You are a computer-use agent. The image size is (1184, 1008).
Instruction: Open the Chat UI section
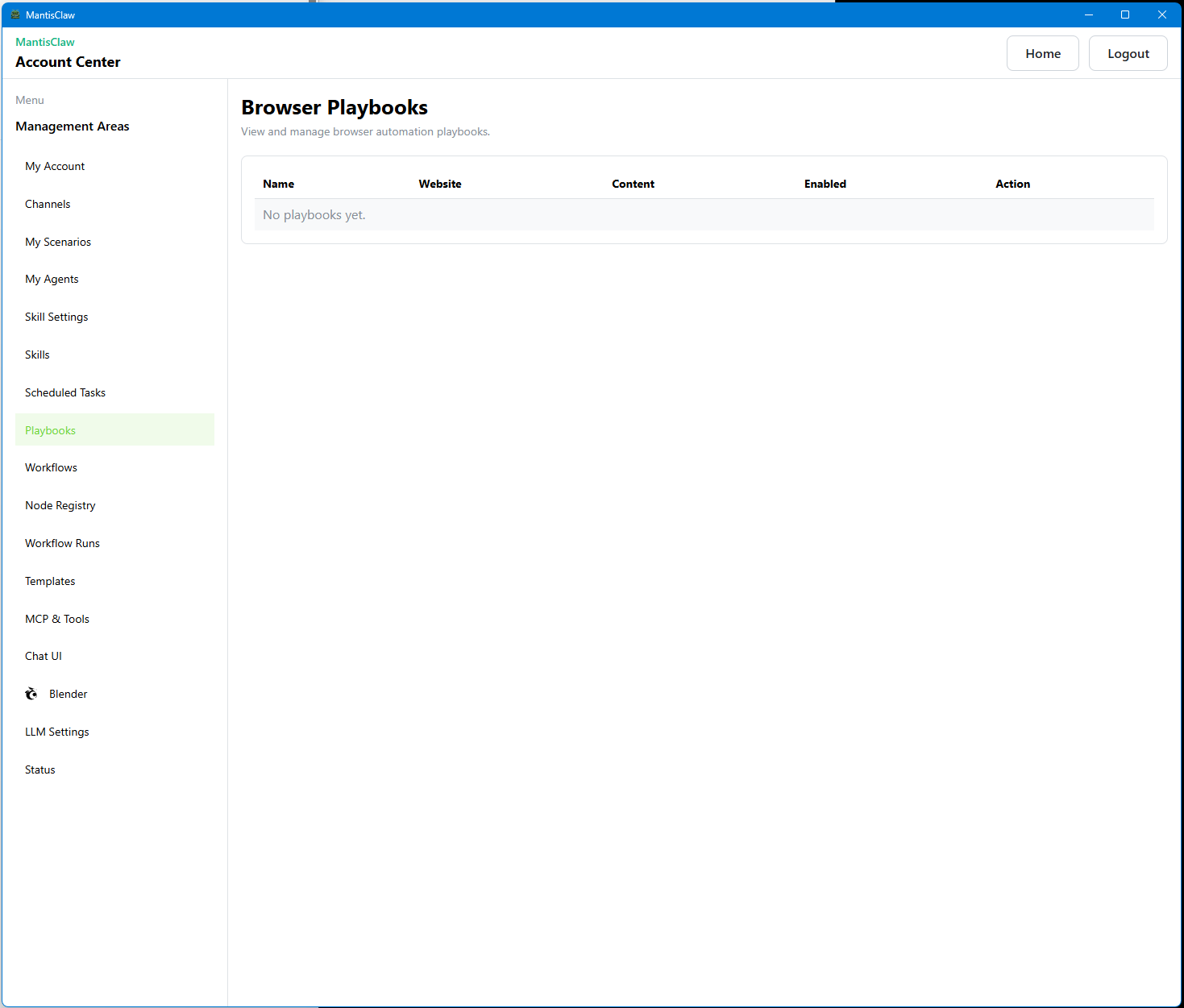[43, 655]
